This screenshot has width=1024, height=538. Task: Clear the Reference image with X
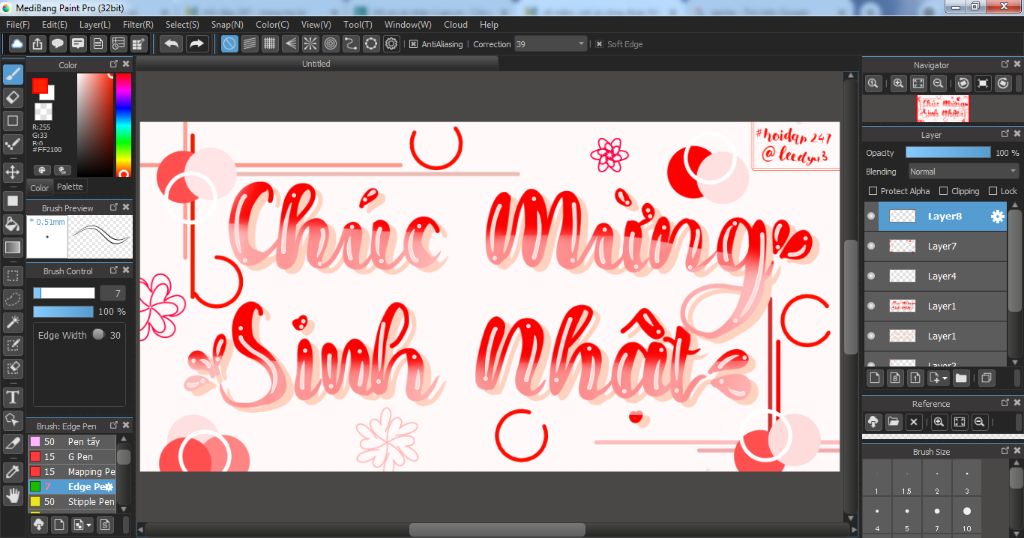coord(914,422)
